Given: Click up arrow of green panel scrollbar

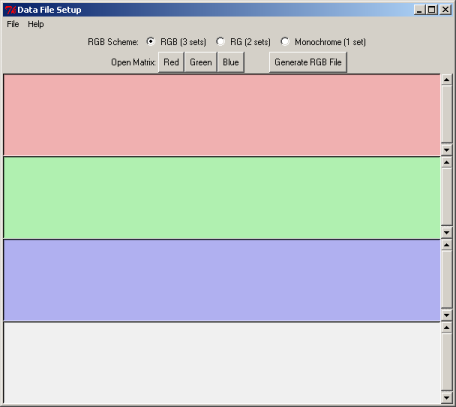Looking at the screenshot, I should pyautogui.click(x=447, y=162).
